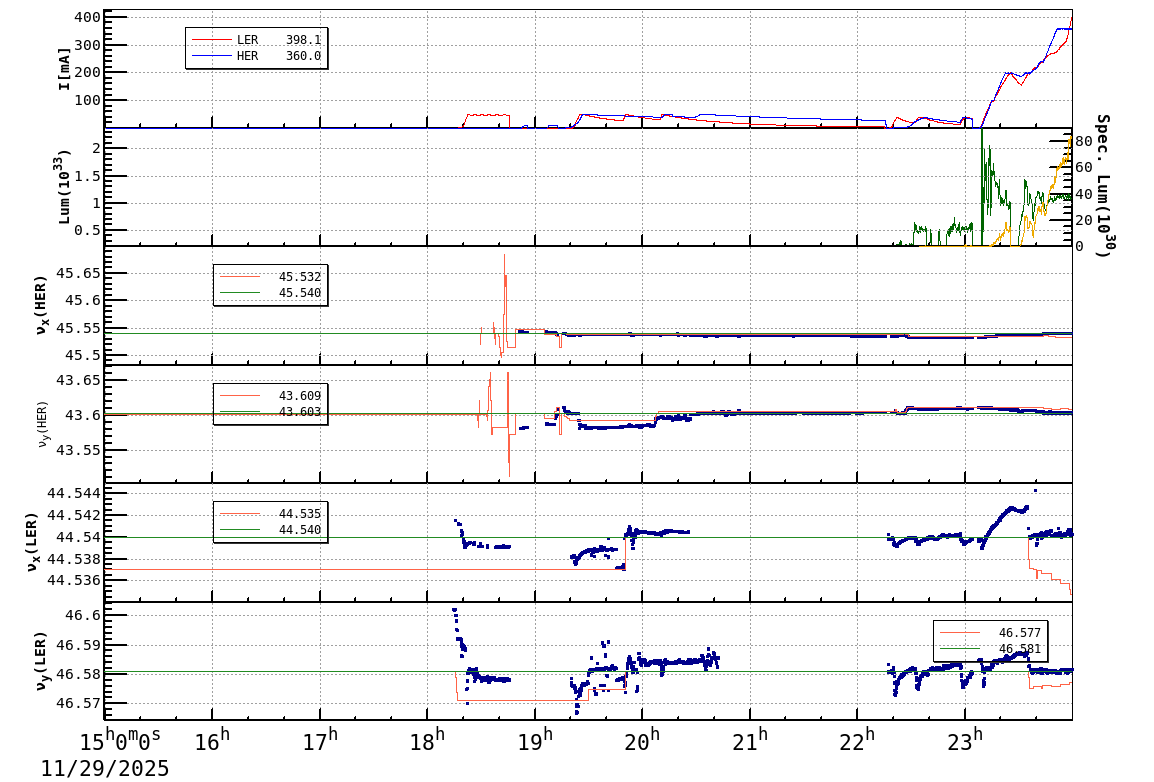Click the 44.535 legend entry
The image size is (1154, 782).
click(x=269, y=514)
